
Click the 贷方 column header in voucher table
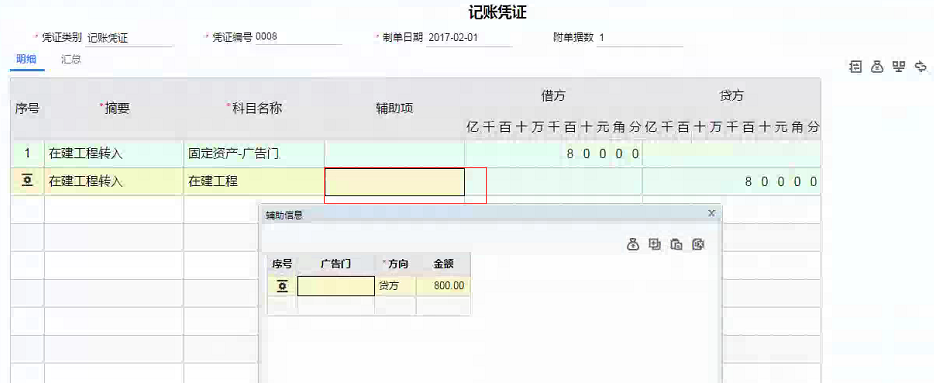pos(731,96)
